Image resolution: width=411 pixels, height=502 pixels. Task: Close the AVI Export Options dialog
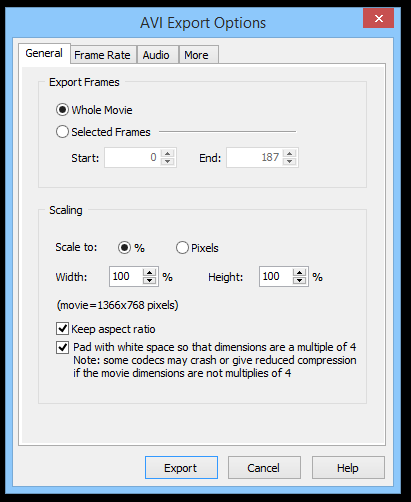tap(378, 18)
